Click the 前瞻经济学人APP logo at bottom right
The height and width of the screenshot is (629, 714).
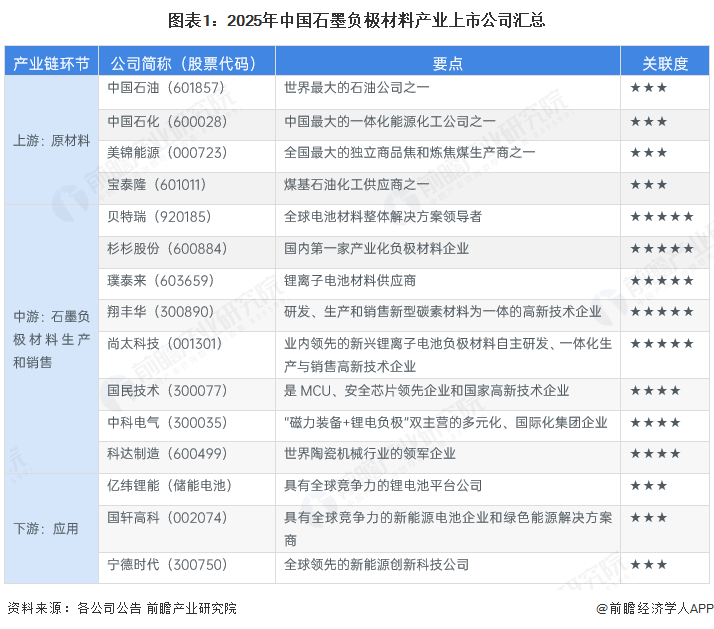[x=655, y=608]
